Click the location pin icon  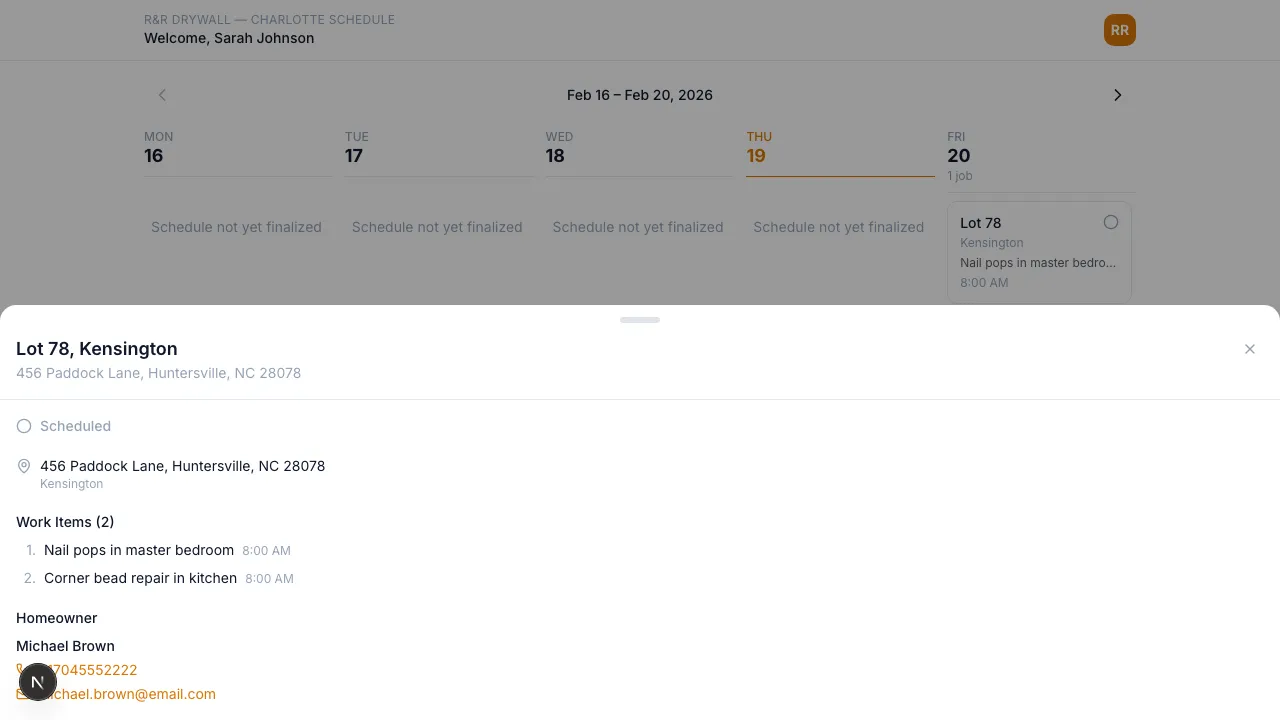(24, 467)
